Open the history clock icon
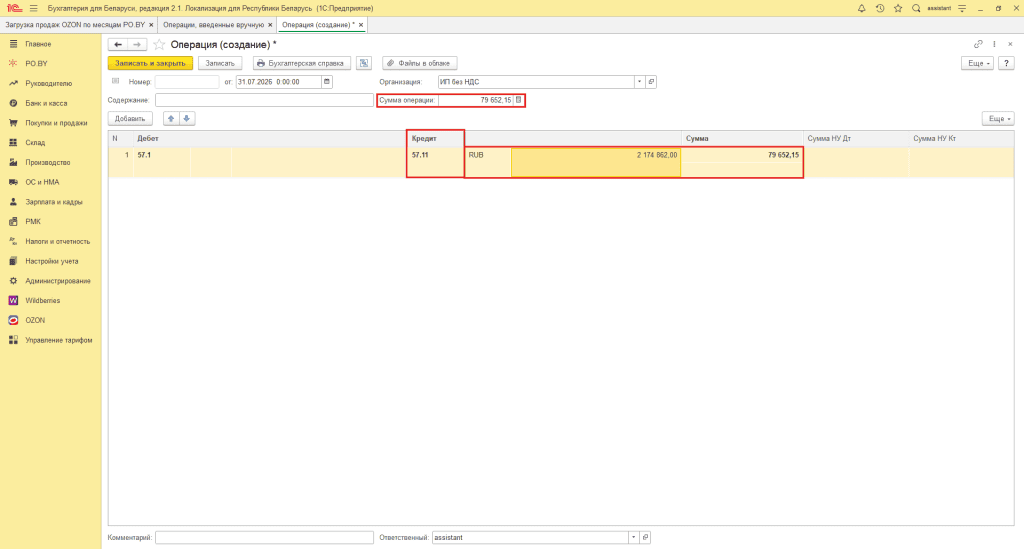 point(880,8)
